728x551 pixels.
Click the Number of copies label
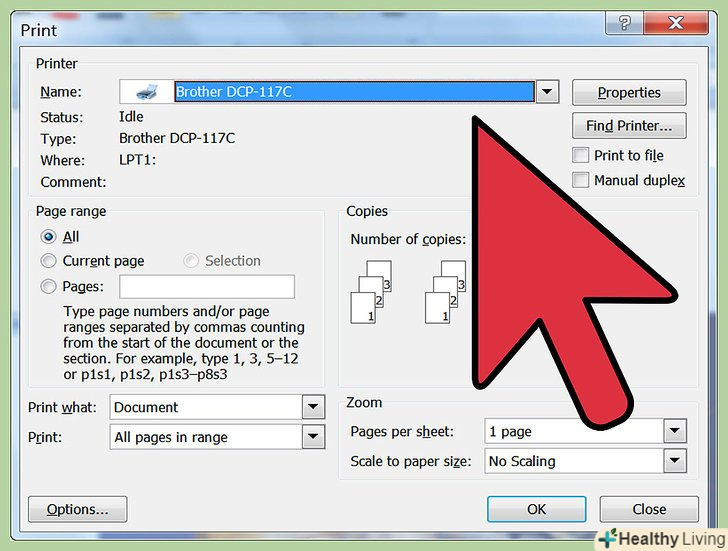408,240
